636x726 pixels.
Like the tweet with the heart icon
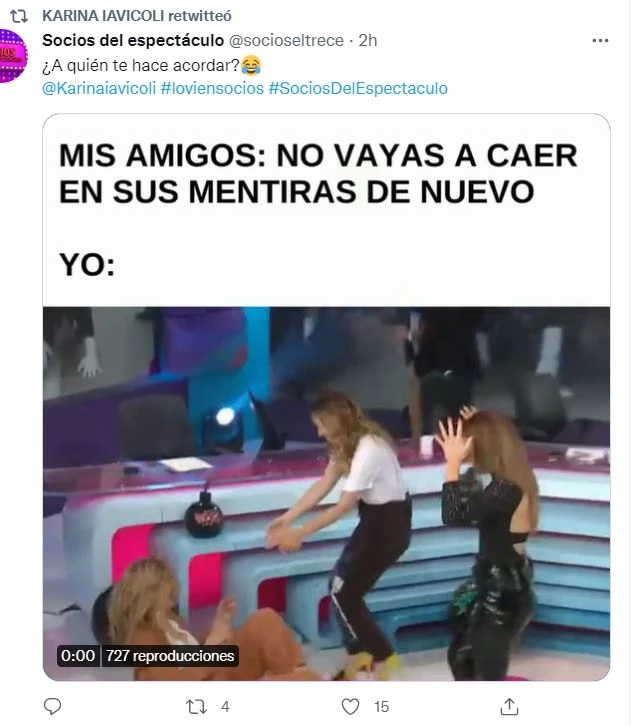point(350,707)
